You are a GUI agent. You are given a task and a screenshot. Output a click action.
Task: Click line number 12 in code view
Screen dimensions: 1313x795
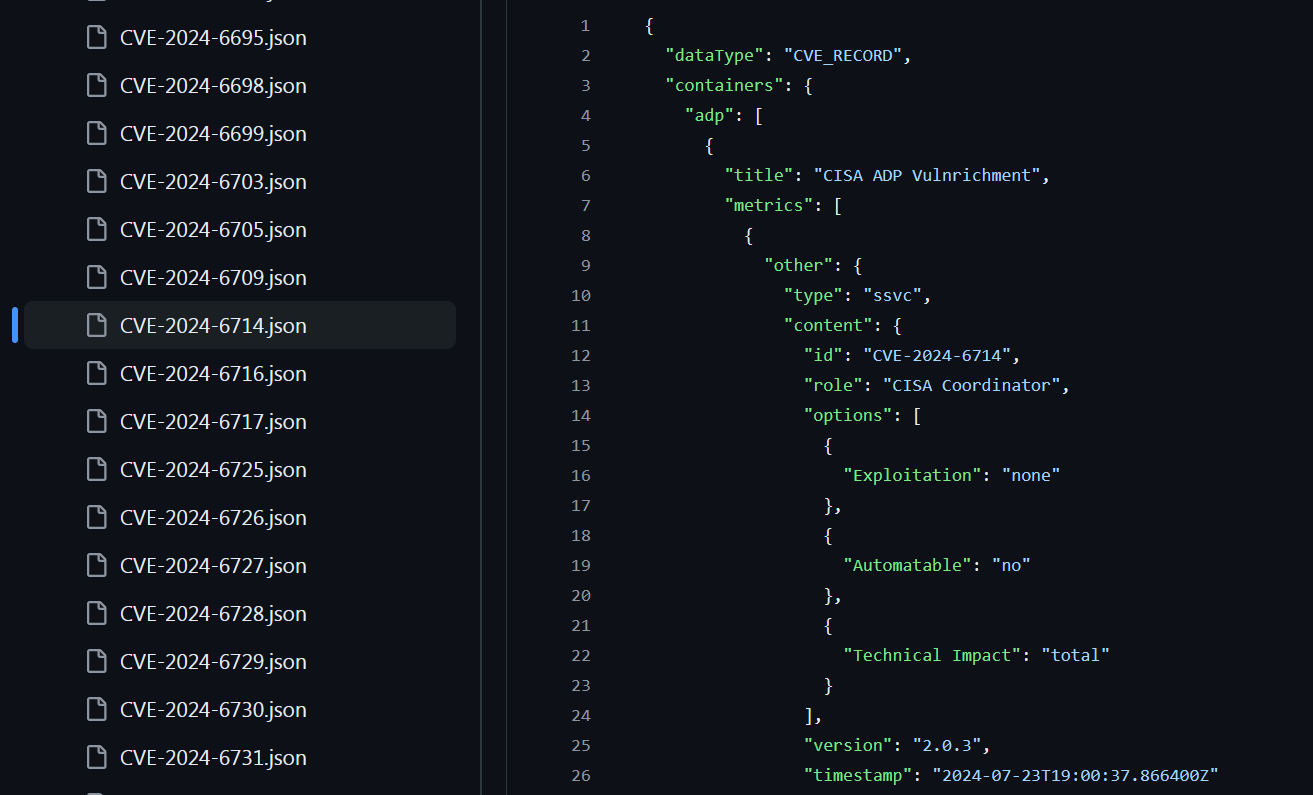pos(581,356)
